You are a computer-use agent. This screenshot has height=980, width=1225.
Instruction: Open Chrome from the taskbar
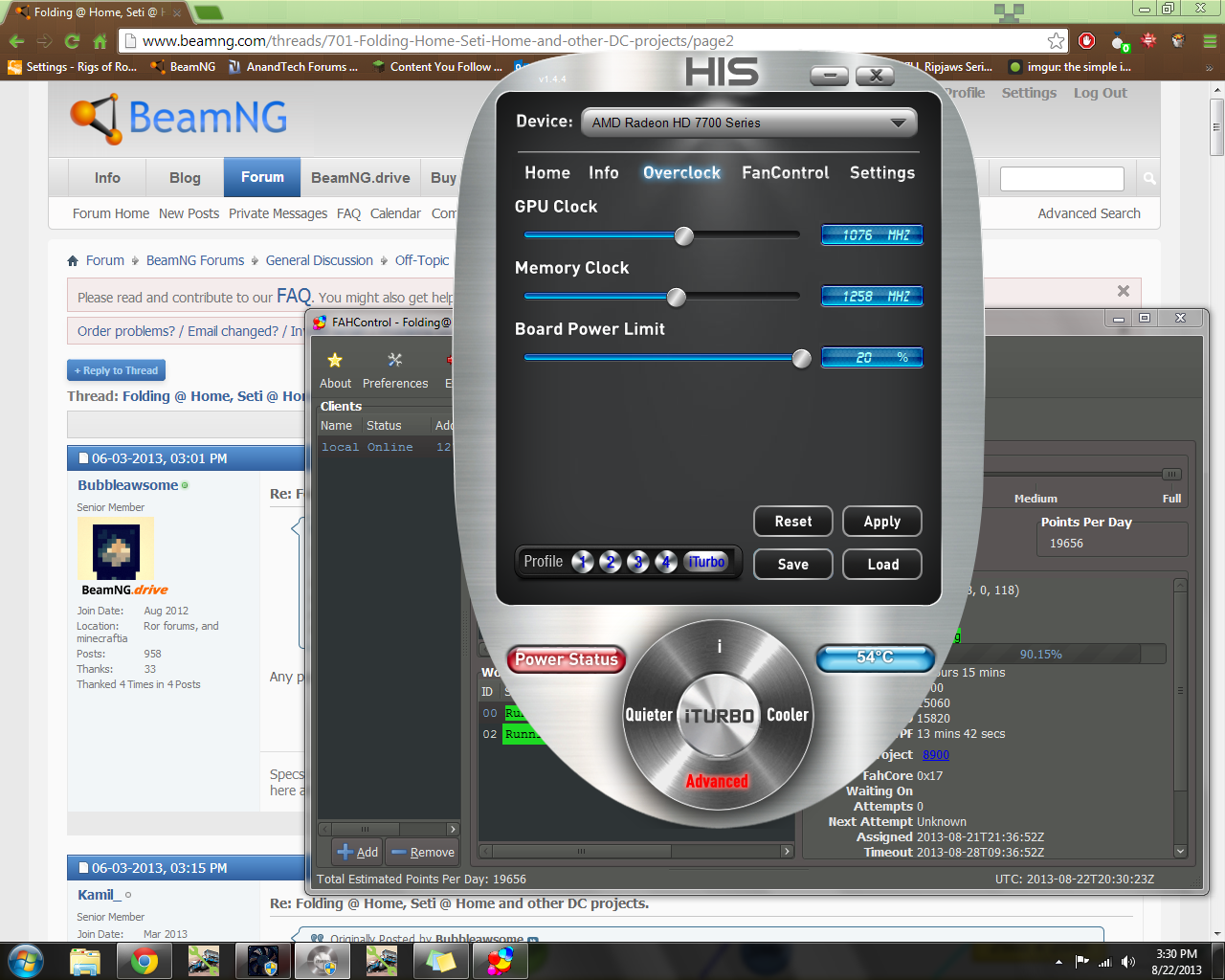click(145, 961)
